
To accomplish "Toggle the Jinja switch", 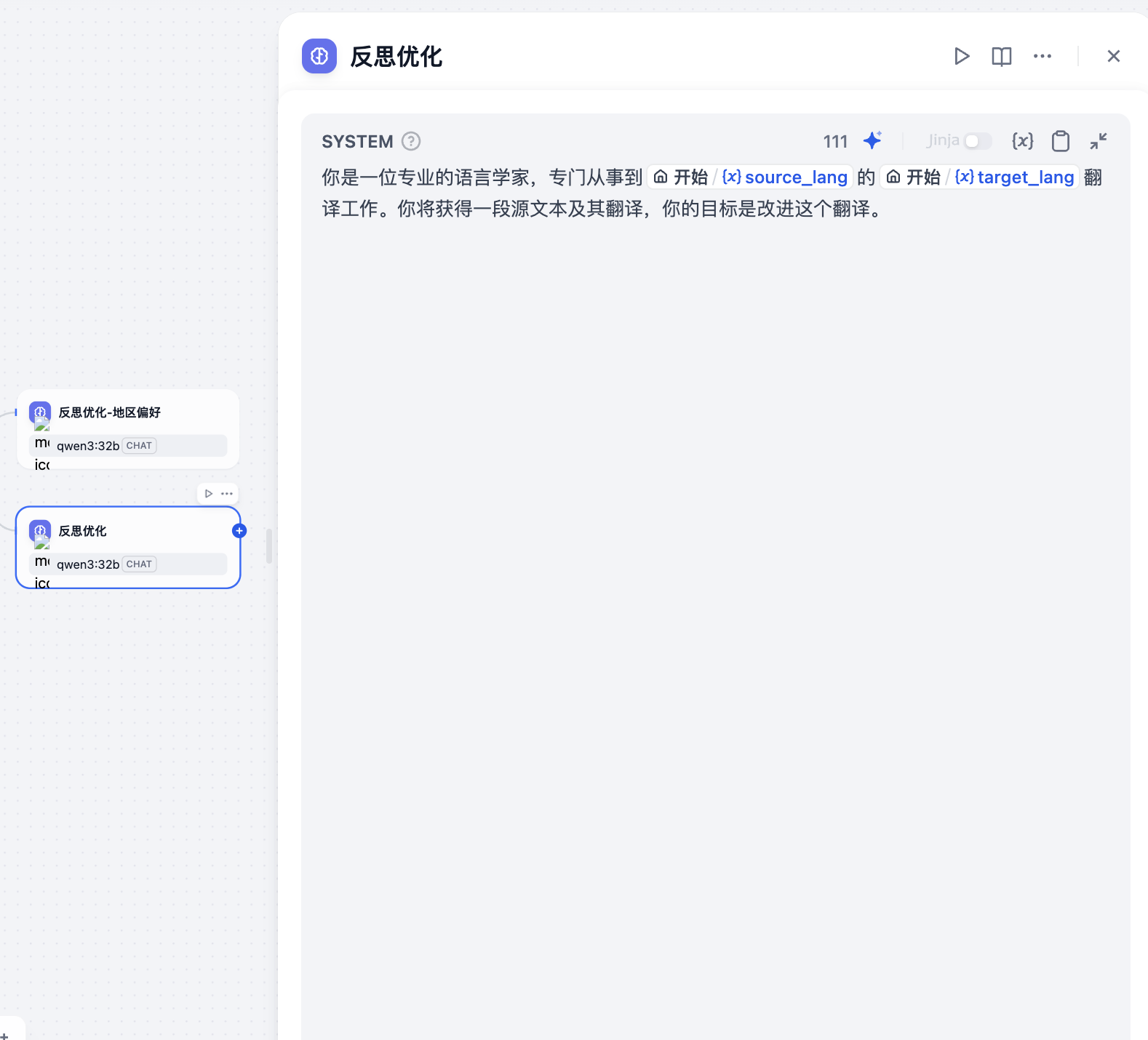I will [x=978, y=141].
